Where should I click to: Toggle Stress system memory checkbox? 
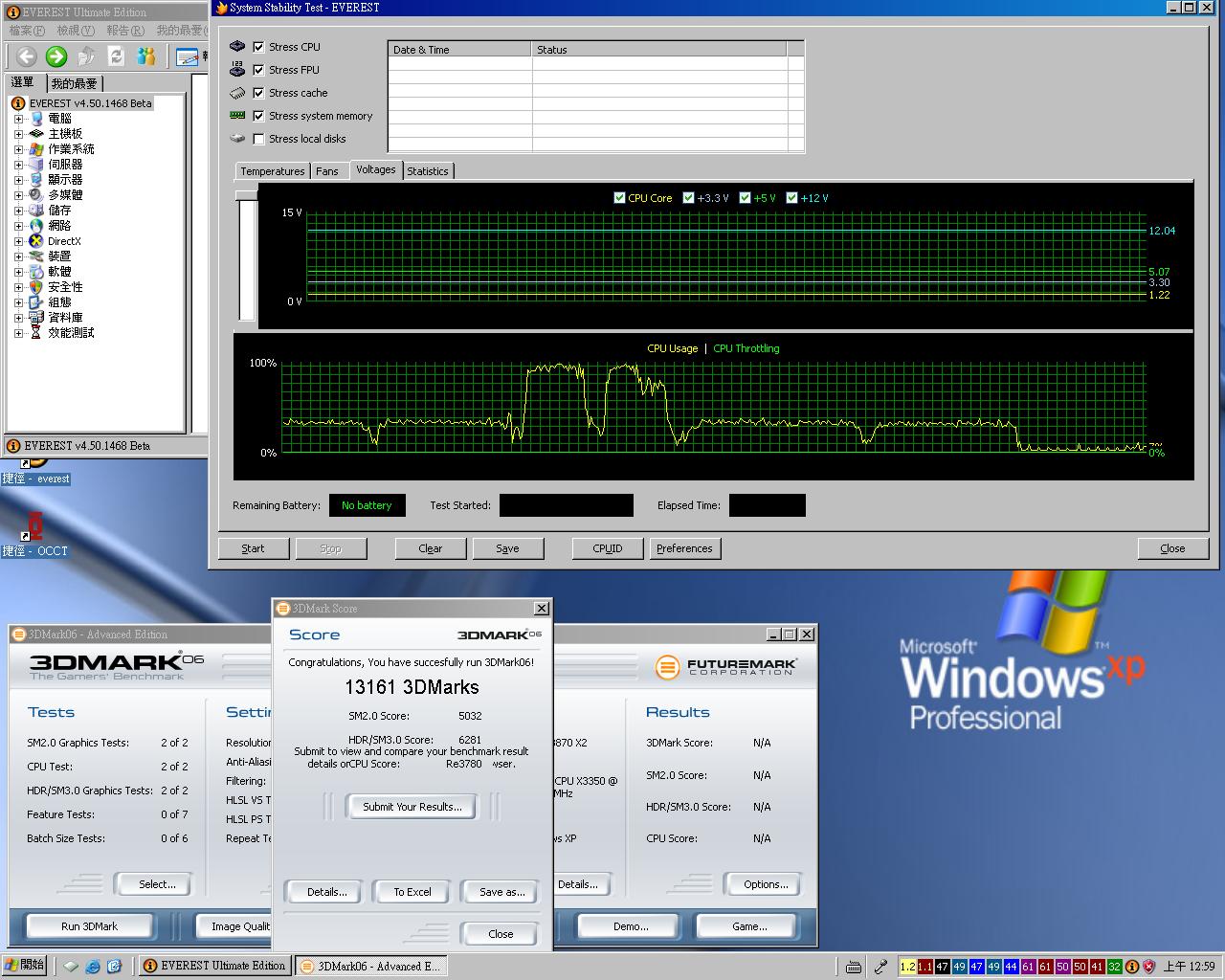(x=258, y=115)
